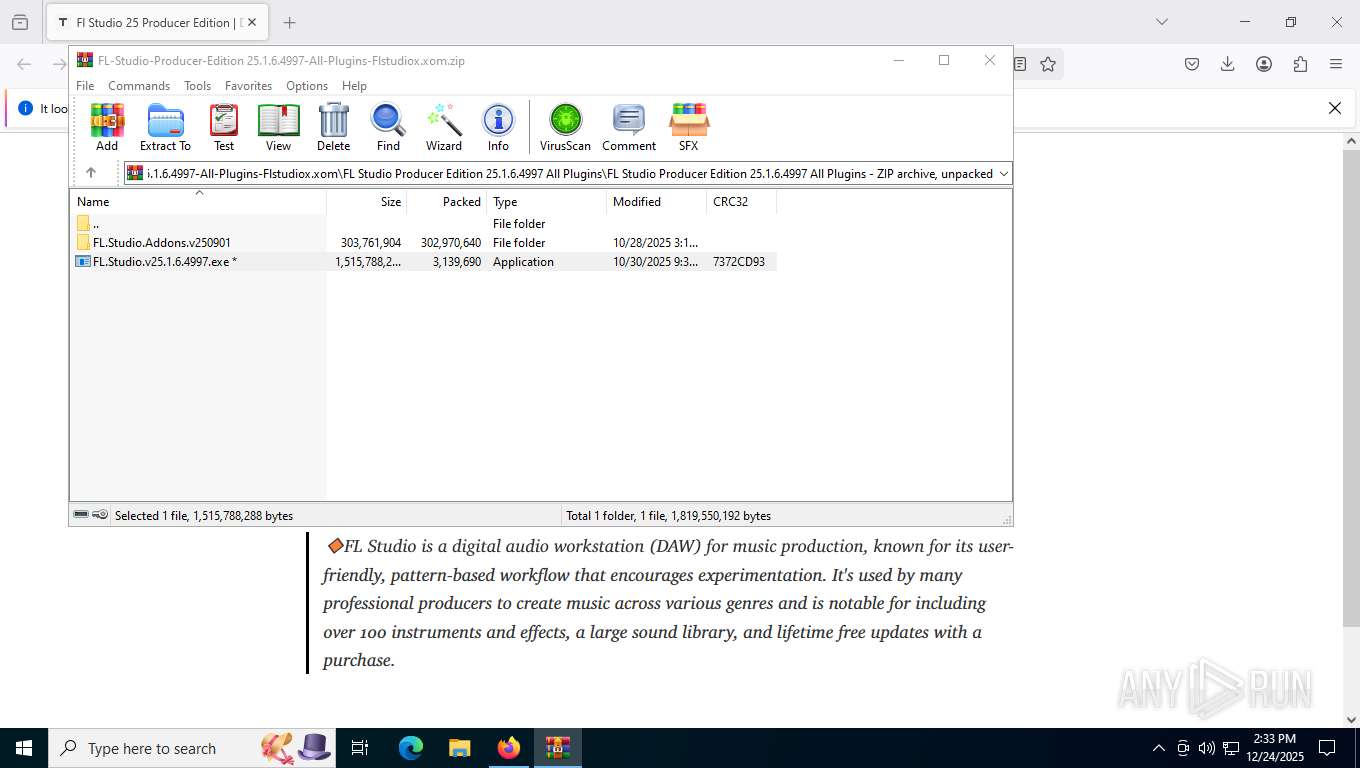The height and width of the screenshot is (768, 1360).
Task: Open Firefox extensions puzzle icon
Action: point(1300,64)
